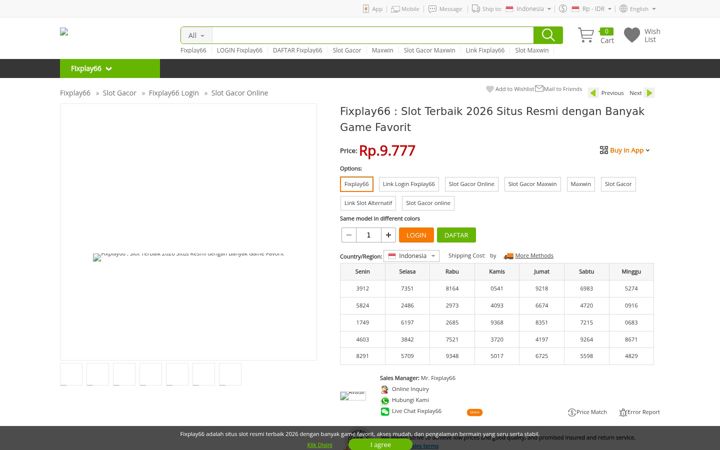
Task: Select the first product thumbnail
Action: (71, 374)
